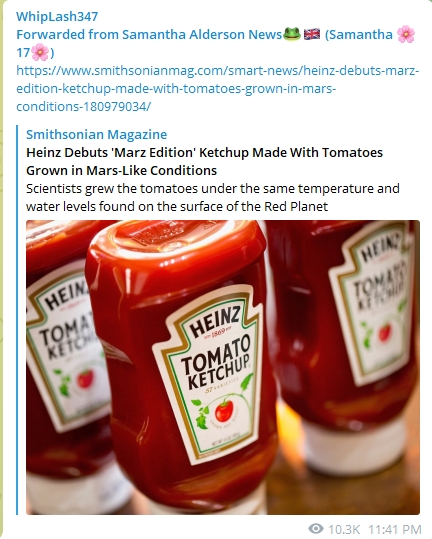
Task: Click the 11:41 PM message timestamp
Action: [x=395, y=529]
